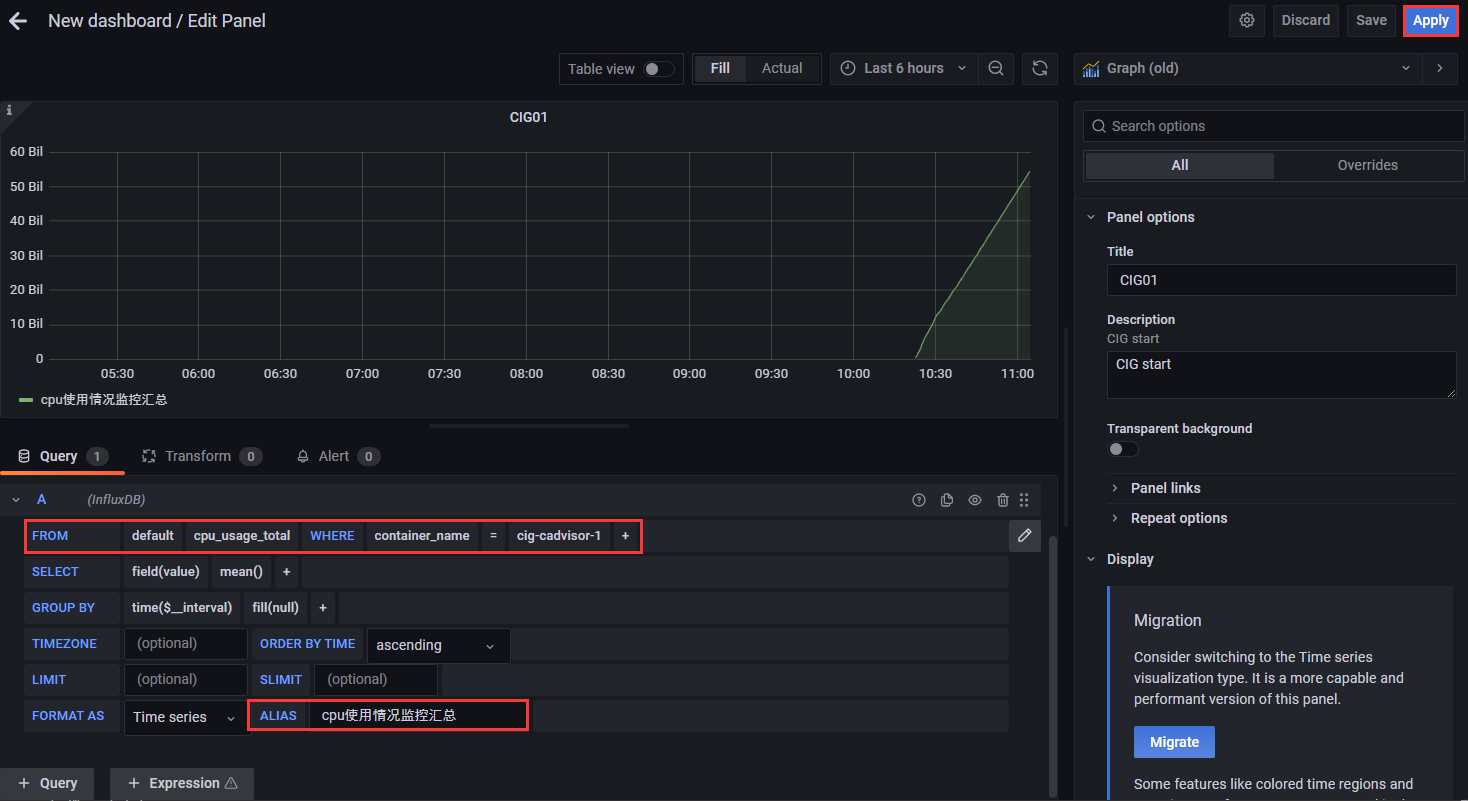Refresh dashboard icon

click(x=1040, y=68)
